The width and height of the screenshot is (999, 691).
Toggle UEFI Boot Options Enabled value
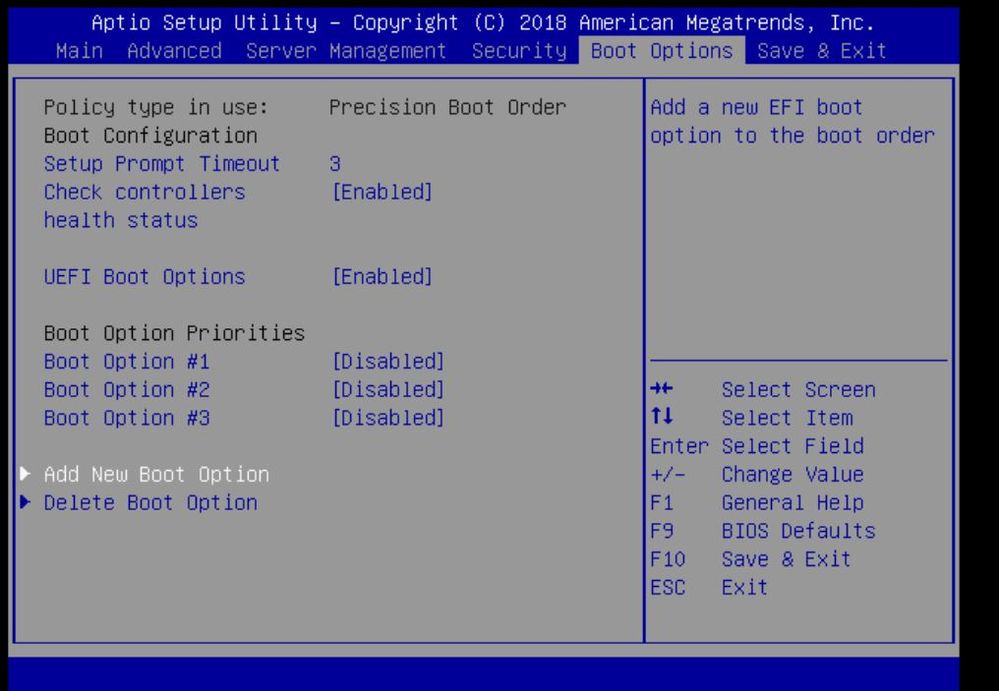tap(382, 276)
